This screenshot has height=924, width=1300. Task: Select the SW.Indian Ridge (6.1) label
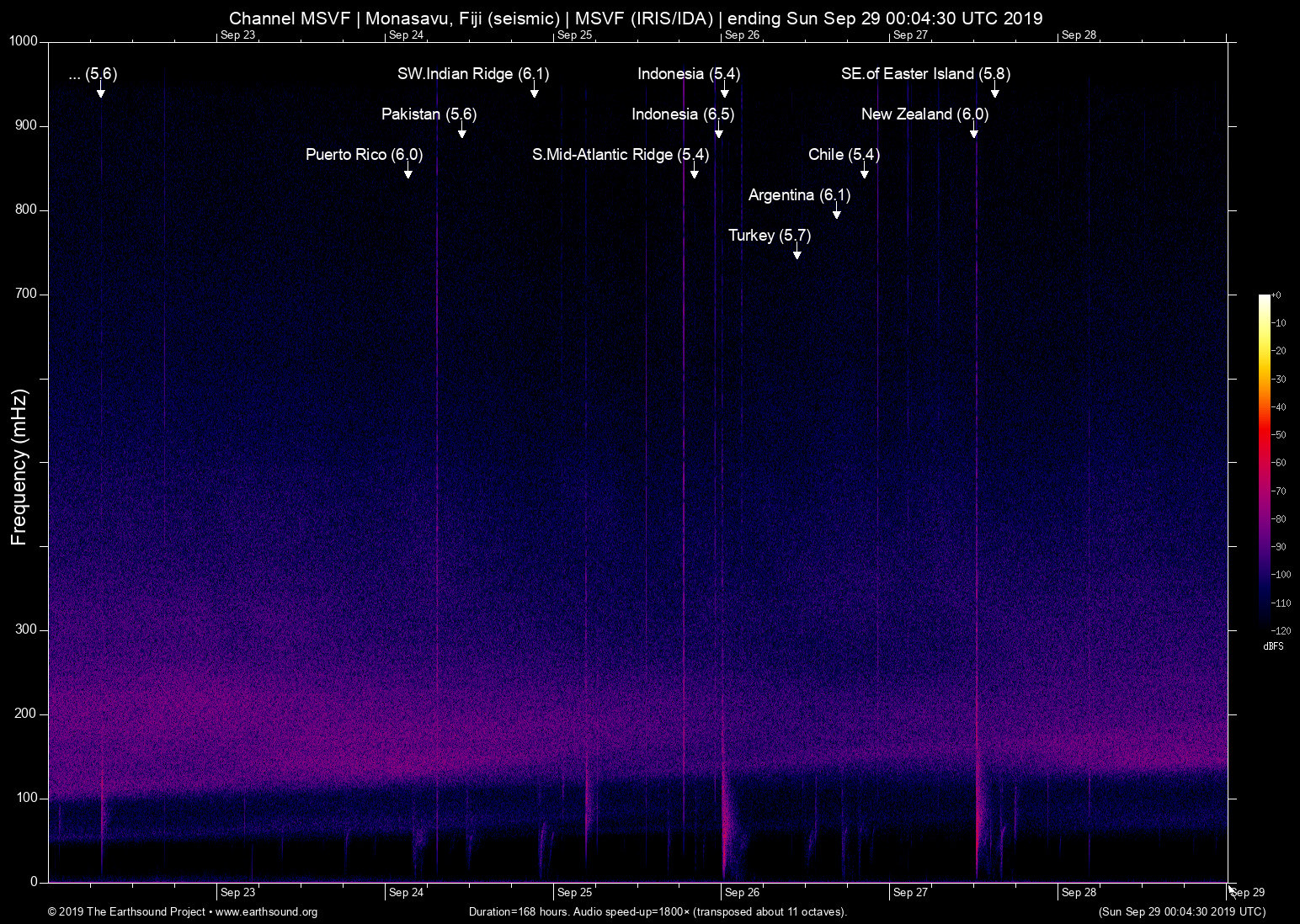pos(473,74)
